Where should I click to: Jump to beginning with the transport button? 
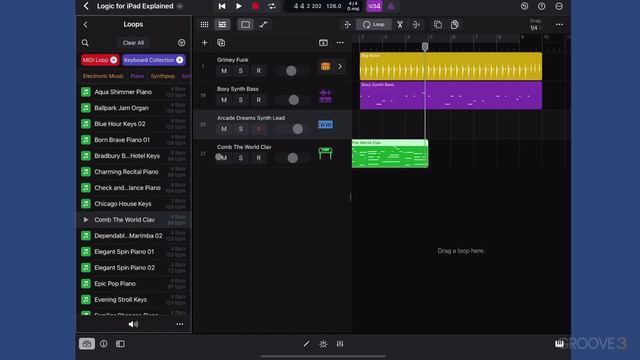coord(222,6)
